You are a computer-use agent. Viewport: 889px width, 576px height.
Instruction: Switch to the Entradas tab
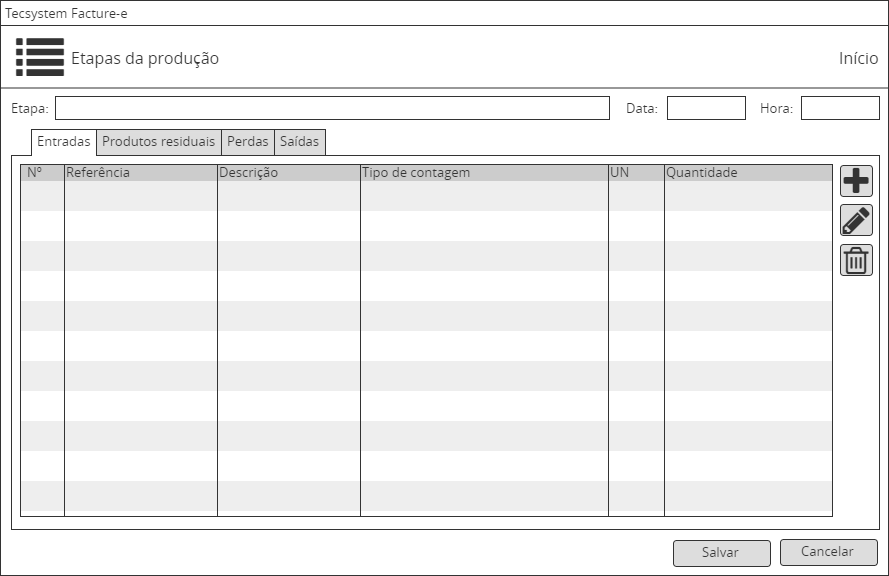click(64, 142)
